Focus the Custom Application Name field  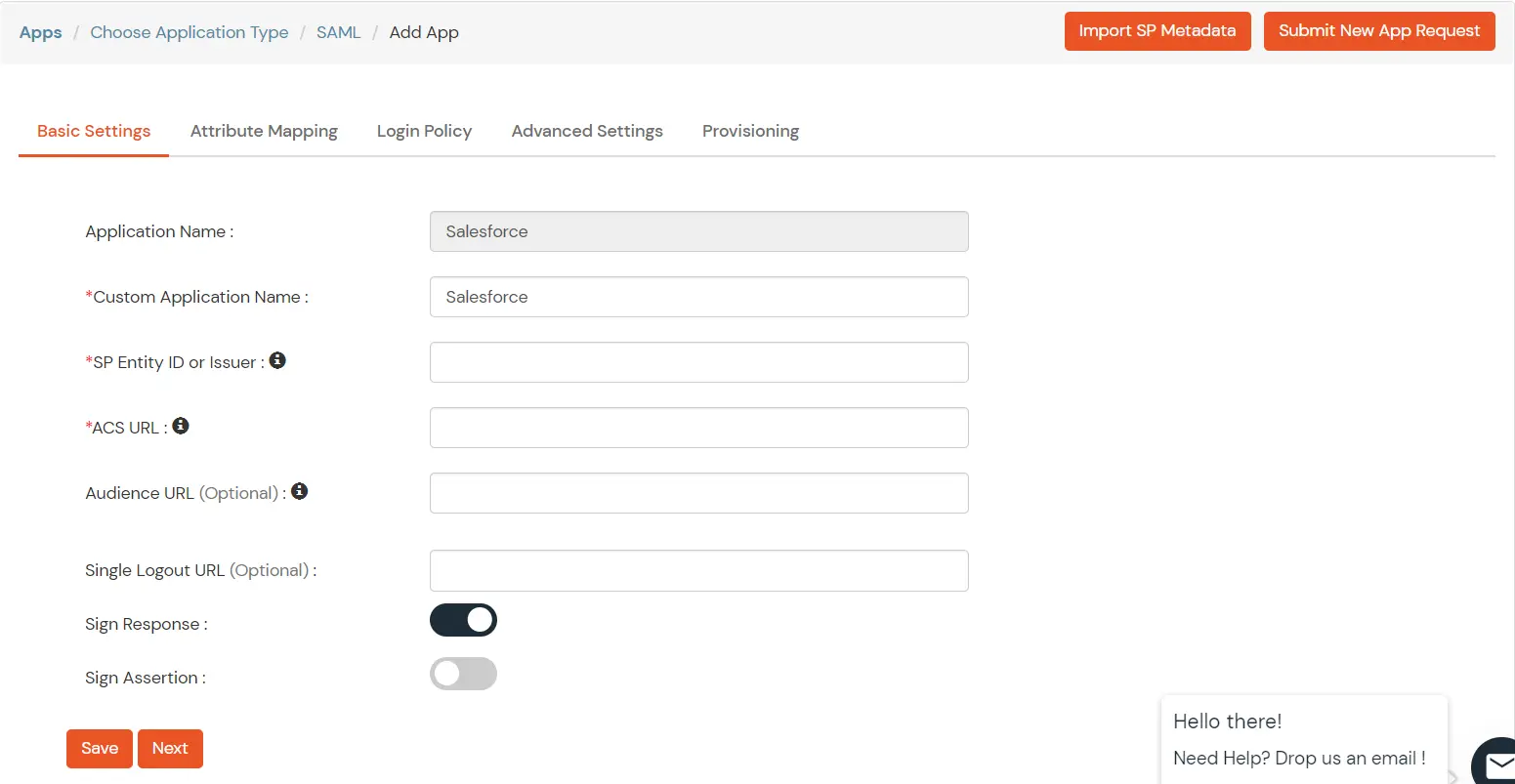(699, 297)
